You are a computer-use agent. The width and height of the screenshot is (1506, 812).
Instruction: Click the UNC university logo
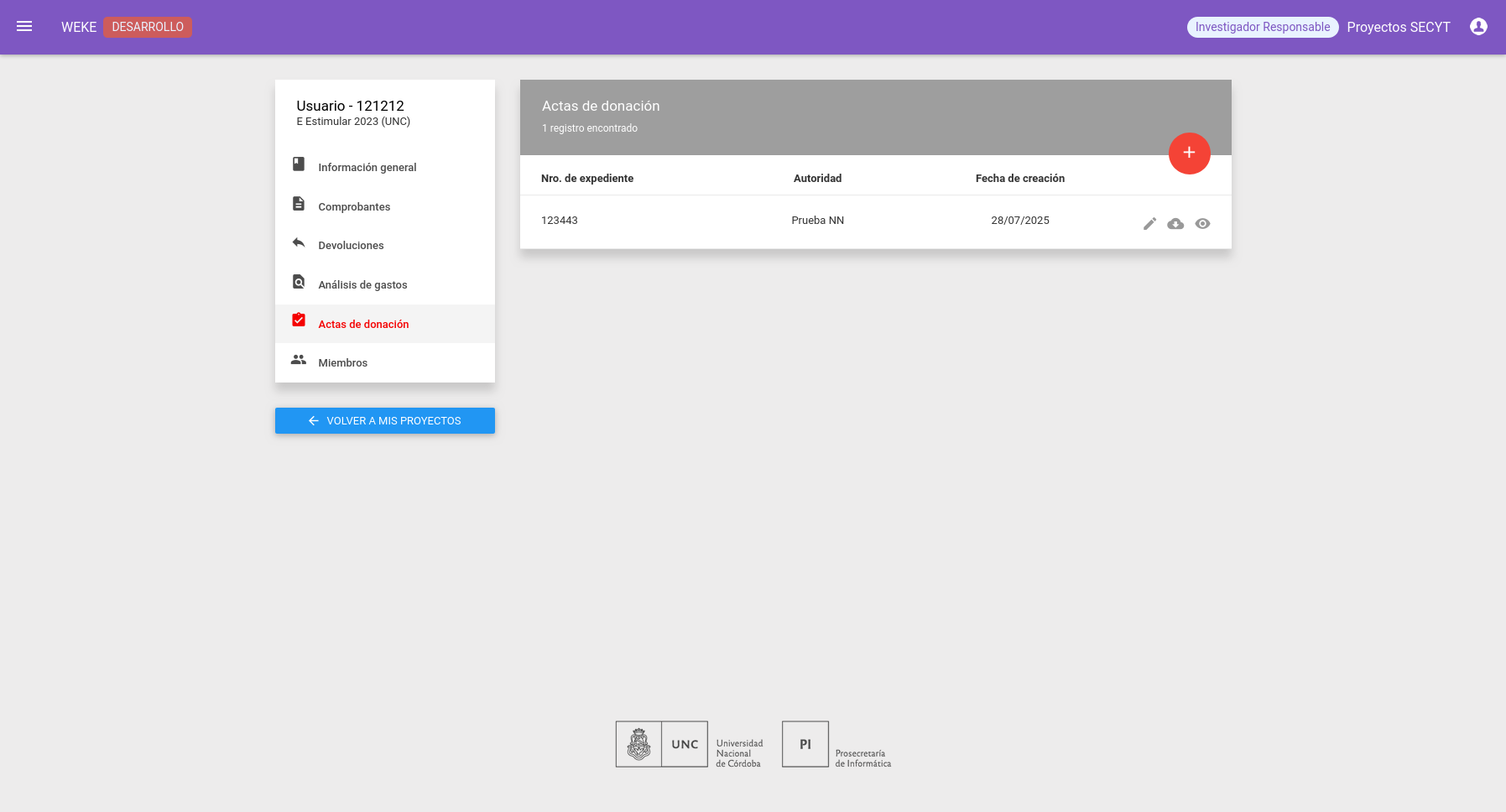689,744
